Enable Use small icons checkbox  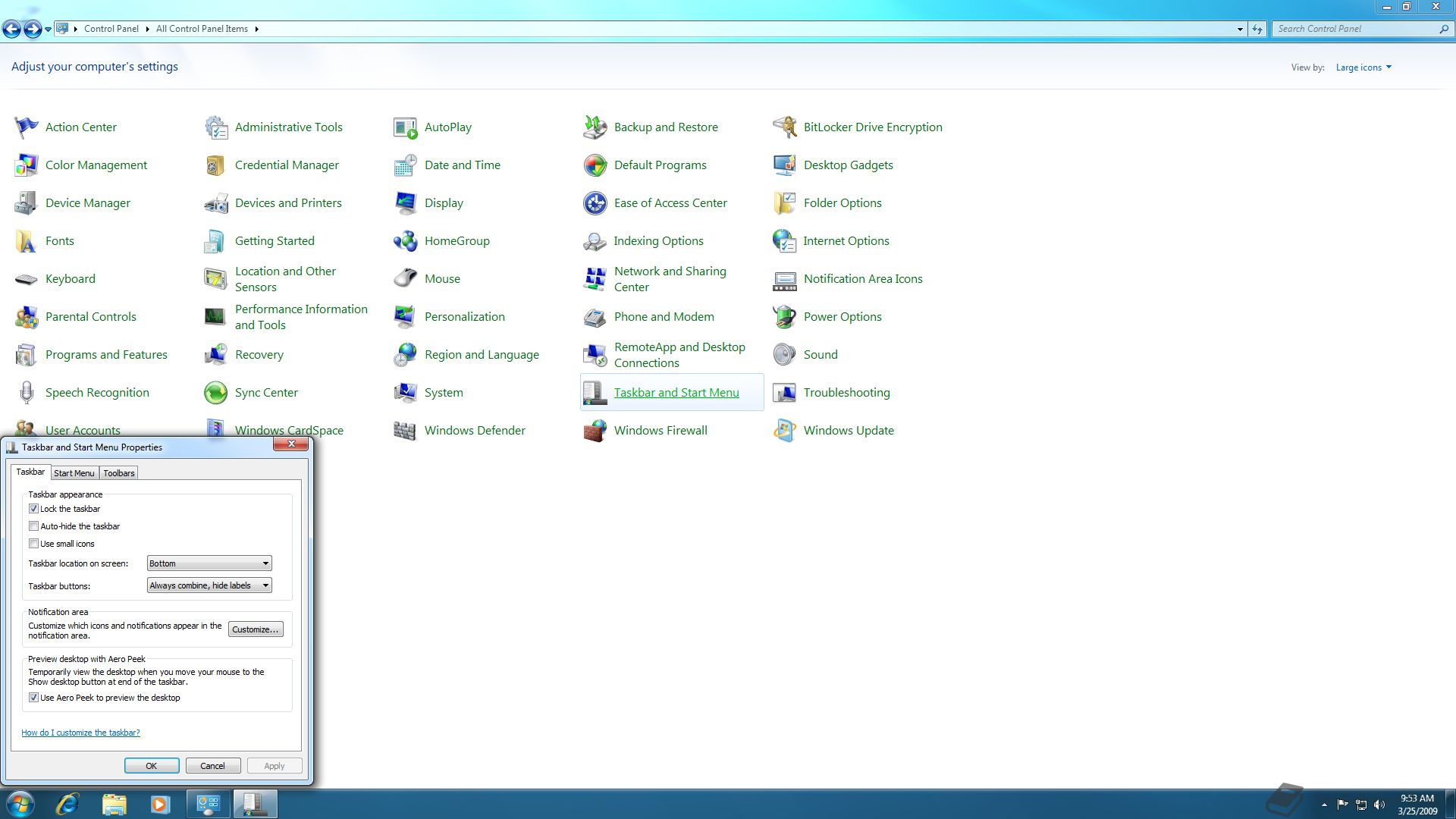pyautogui.click(x=33, y=544)
